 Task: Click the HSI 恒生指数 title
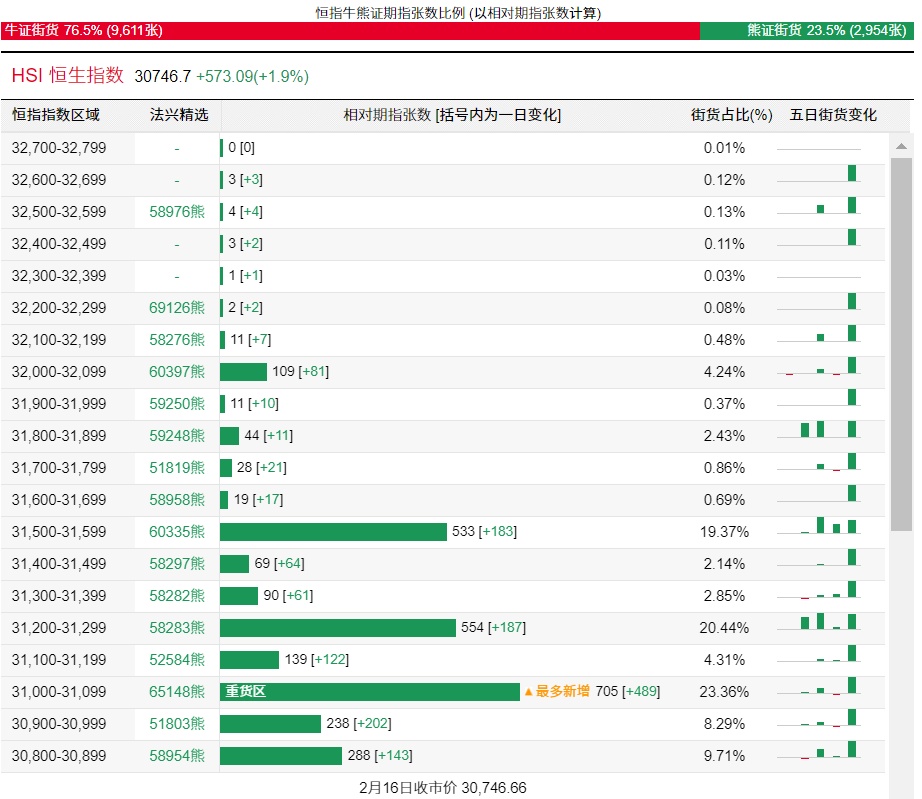68,76
